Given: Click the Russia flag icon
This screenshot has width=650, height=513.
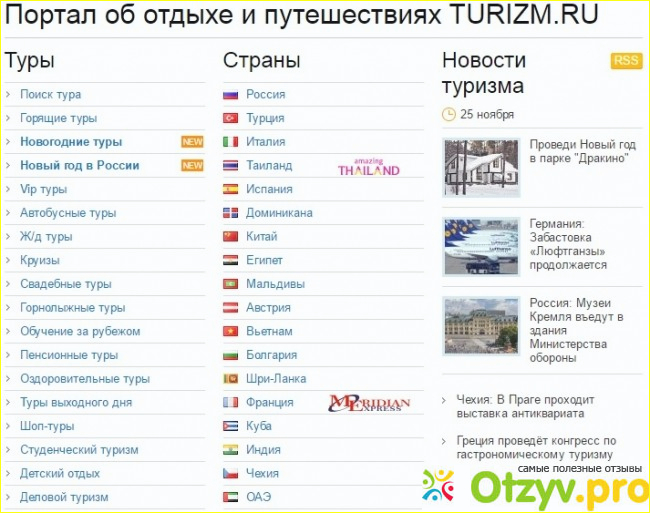Looking at the screenshot, I should (230, 95).
